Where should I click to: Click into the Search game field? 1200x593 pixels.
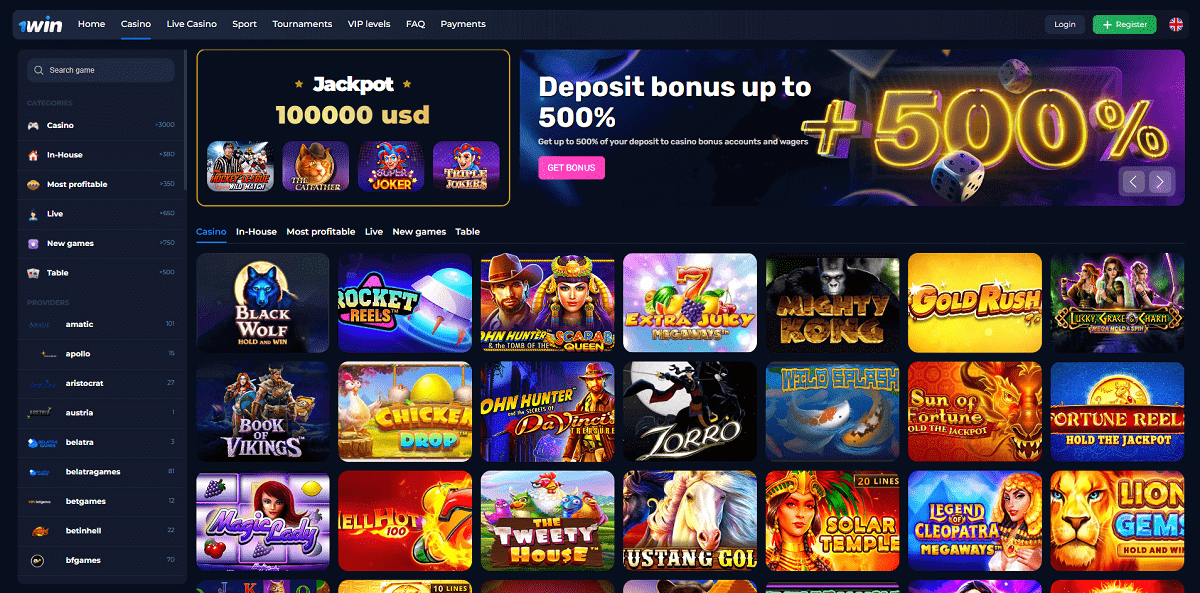point(101,70)
